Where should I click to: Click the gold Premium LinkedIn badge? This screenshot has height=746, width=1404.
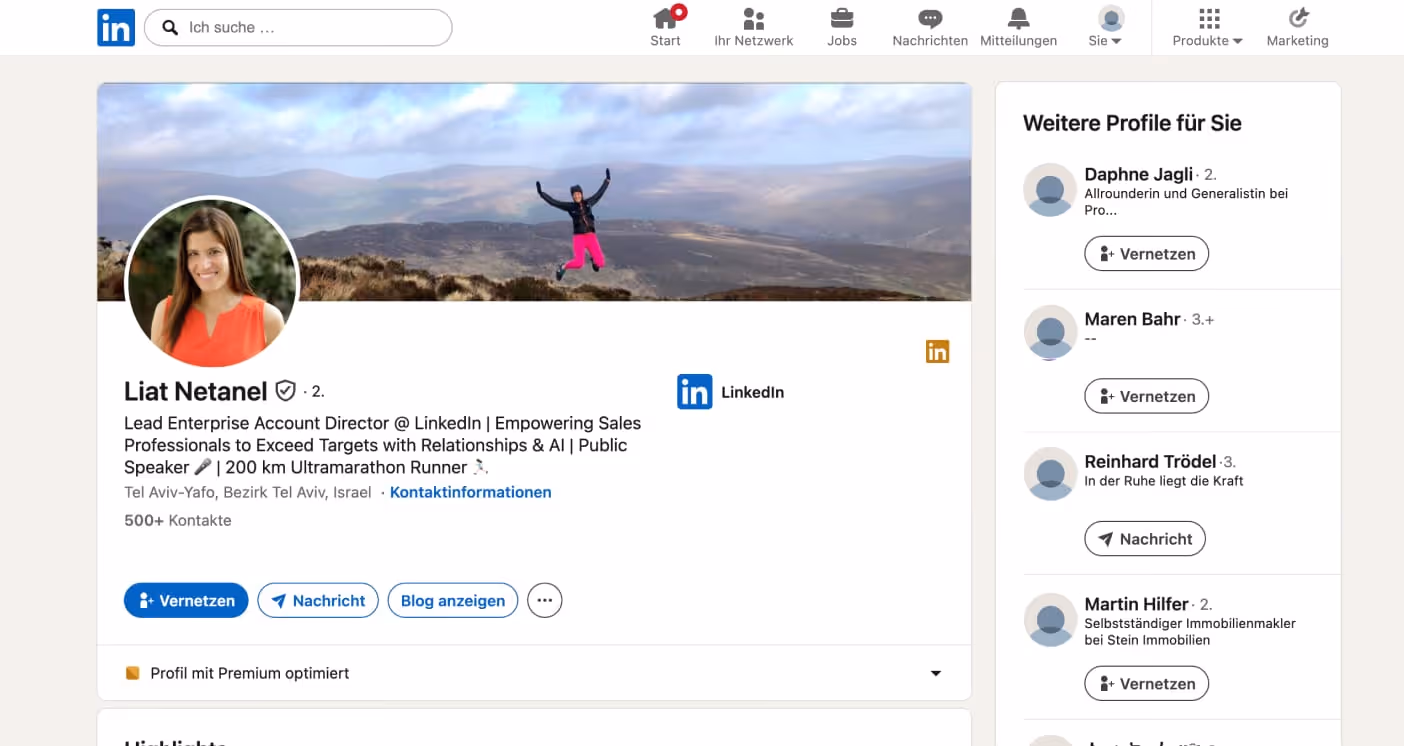tap(937, 351)
